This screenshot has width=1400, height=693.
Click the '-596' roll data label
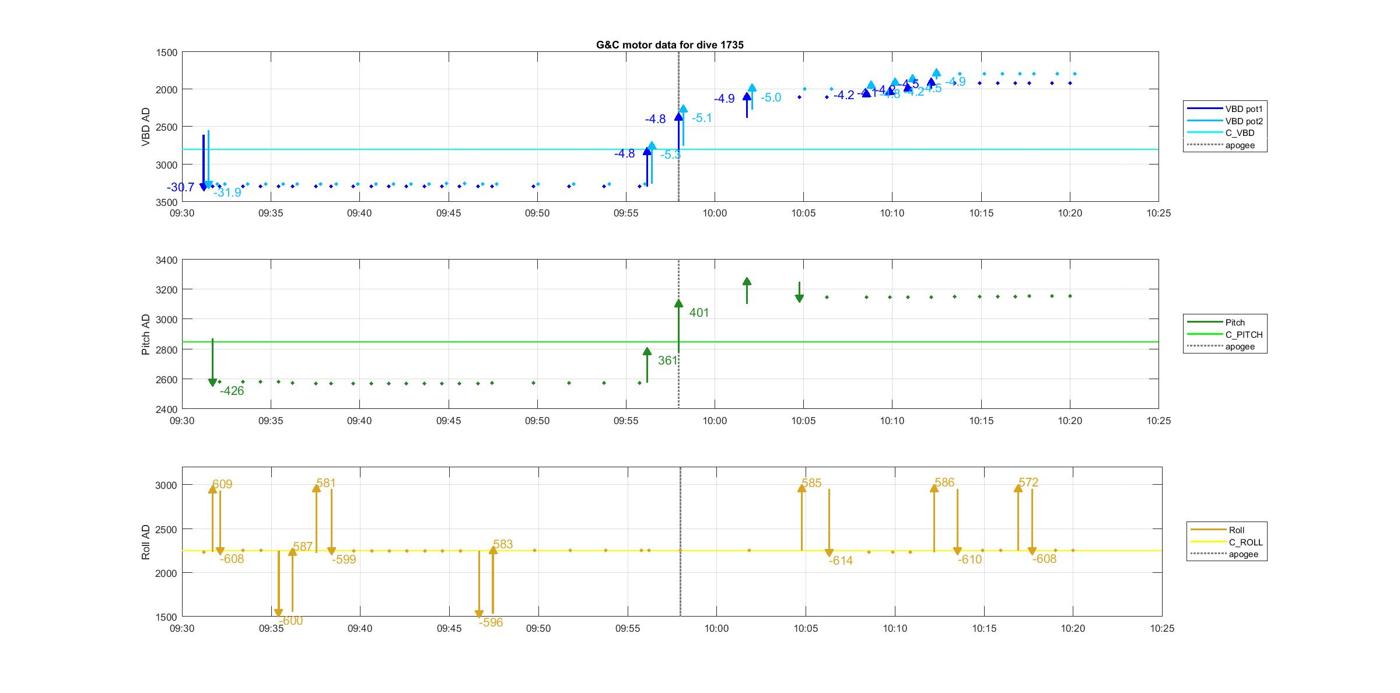[x=491, y=622]
